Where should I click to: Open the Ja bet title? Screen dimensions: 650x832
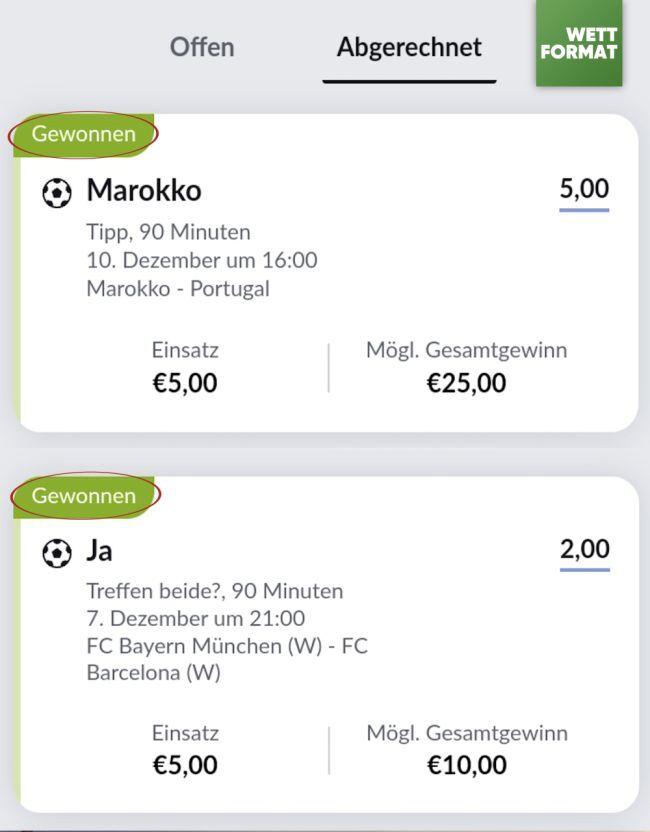[100, 551]
